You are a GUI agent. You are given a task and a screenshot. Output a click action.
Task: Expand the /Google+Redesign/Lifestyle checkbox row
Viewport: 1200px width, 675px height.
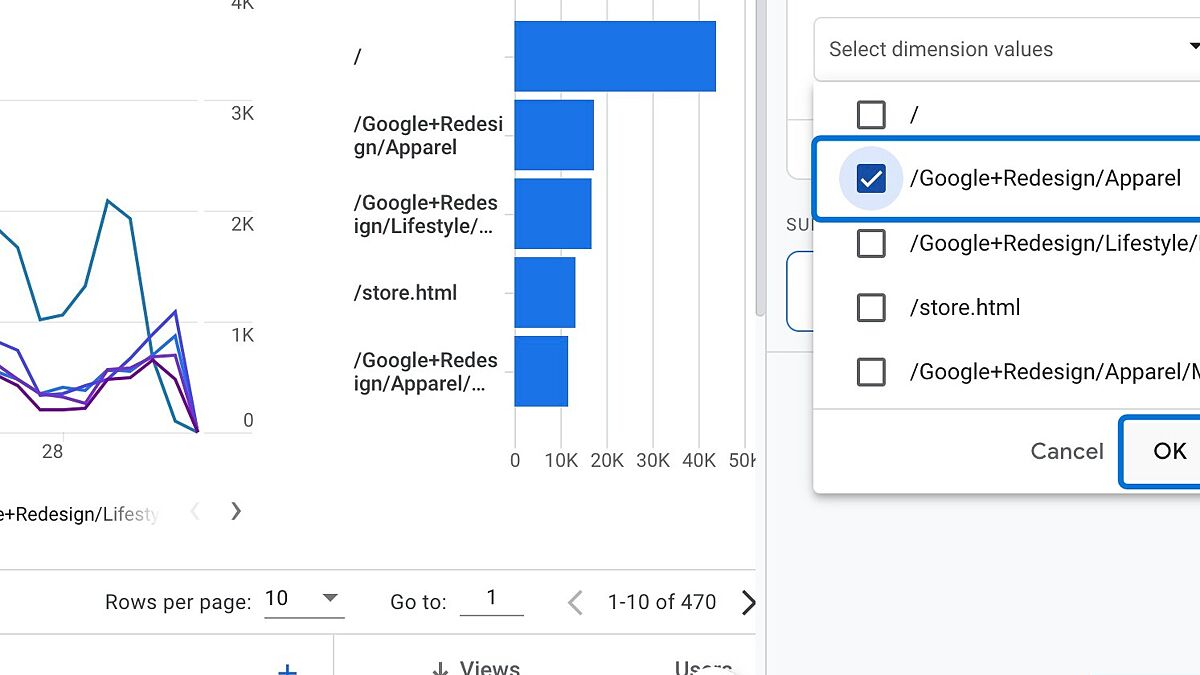pos(871,243)
